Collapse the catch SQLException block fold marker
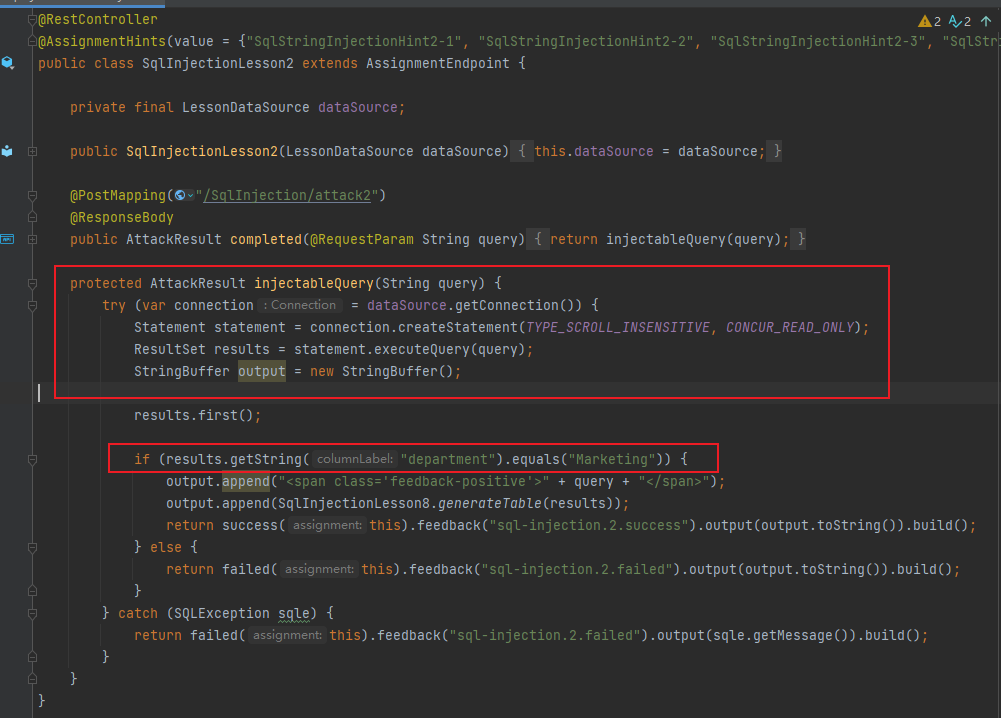The height and width of the screenshot is (718, 1001). click(33, 613)
